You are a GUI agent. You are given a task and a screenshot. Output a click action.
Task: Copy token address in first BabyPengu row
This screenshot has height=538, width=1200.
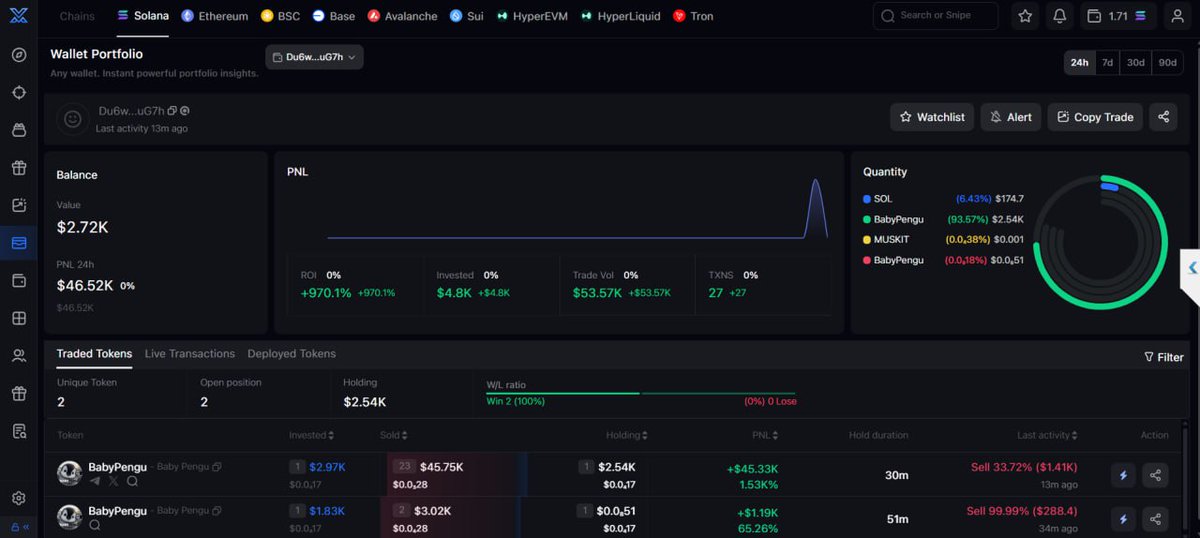click(217, 467)
